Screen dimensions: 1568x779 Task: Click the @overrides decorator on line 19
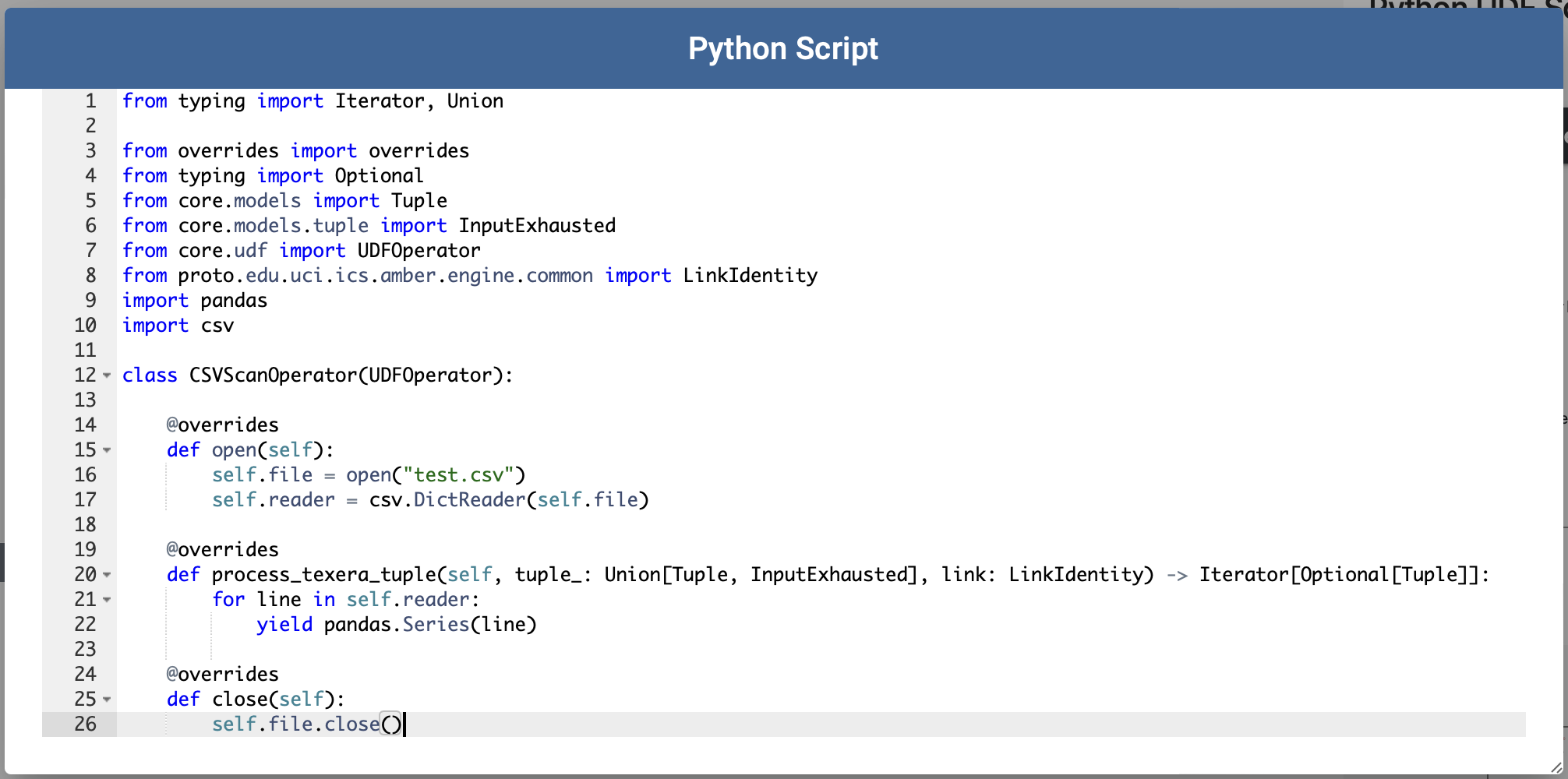[x=223, y=550]
